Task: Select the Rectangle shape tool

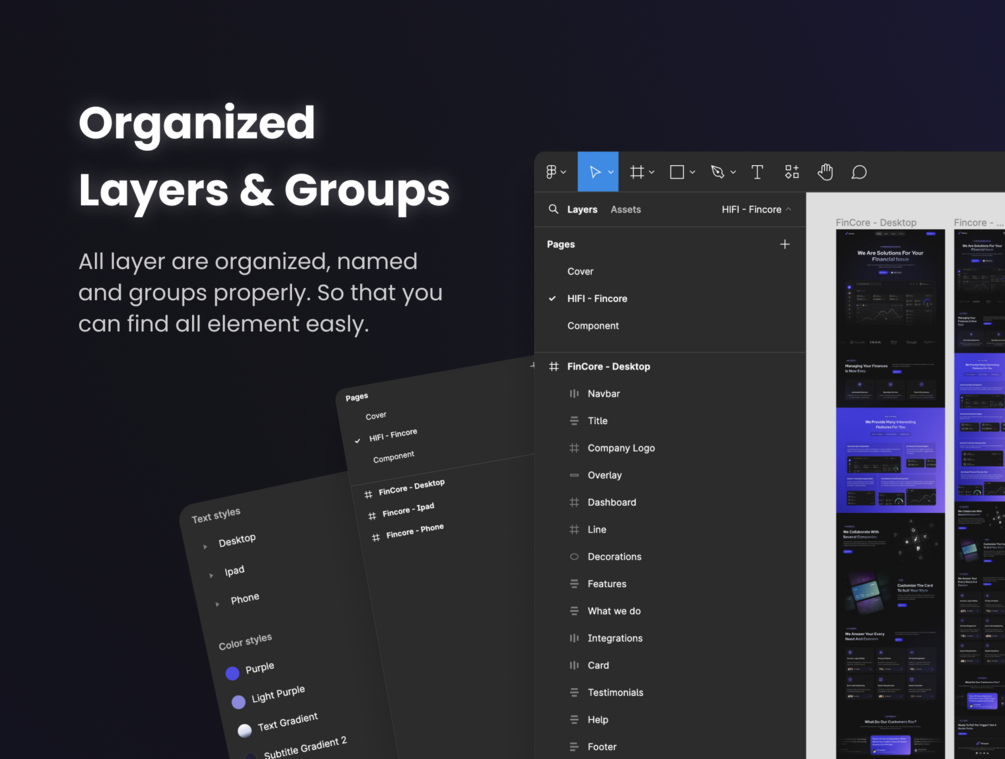Action: [677, 172]
